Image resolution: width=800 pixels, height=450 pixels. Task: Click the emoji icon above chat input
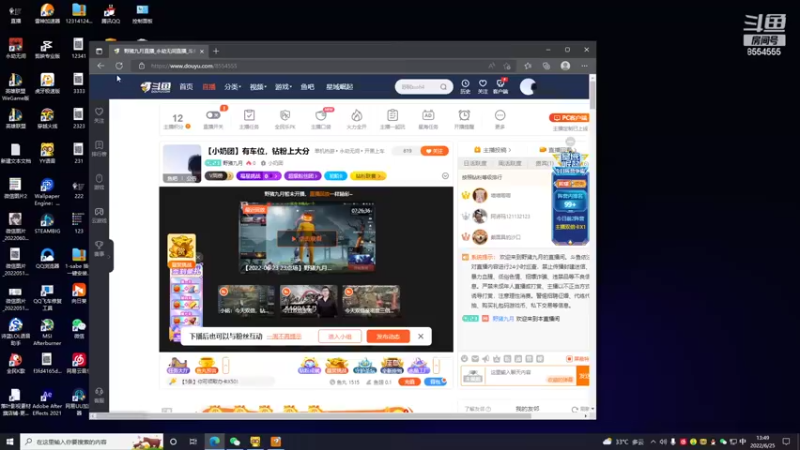point(464,359)
